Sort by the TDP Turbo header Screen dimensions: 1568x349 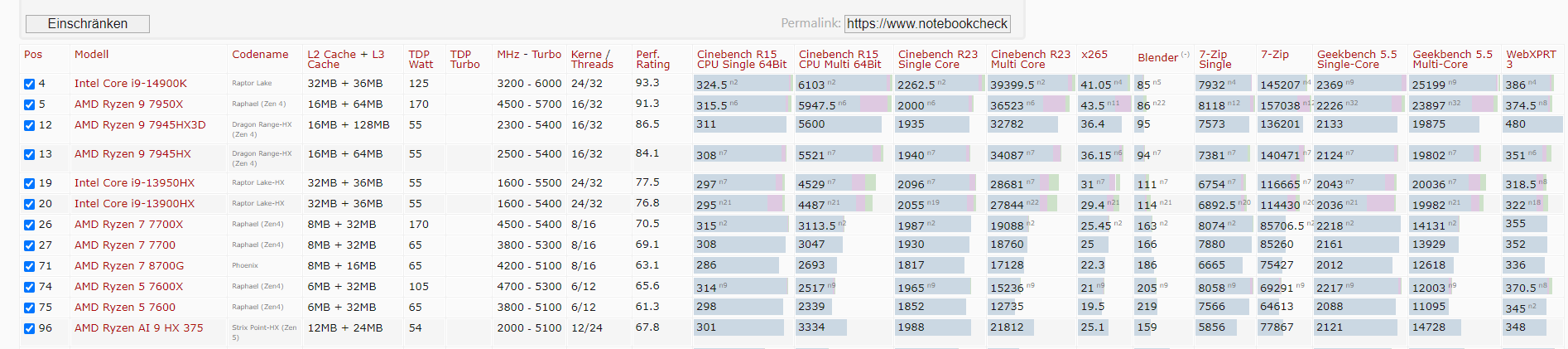(x=464, y=59)
